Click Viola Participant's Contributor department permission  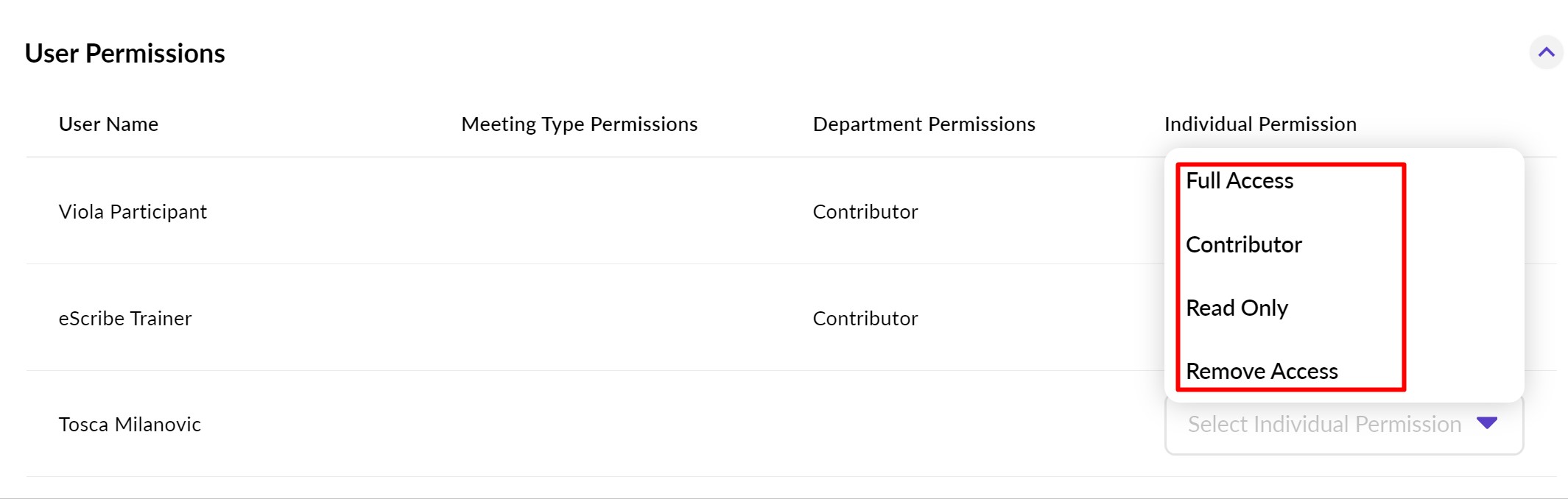click(865, 212)
